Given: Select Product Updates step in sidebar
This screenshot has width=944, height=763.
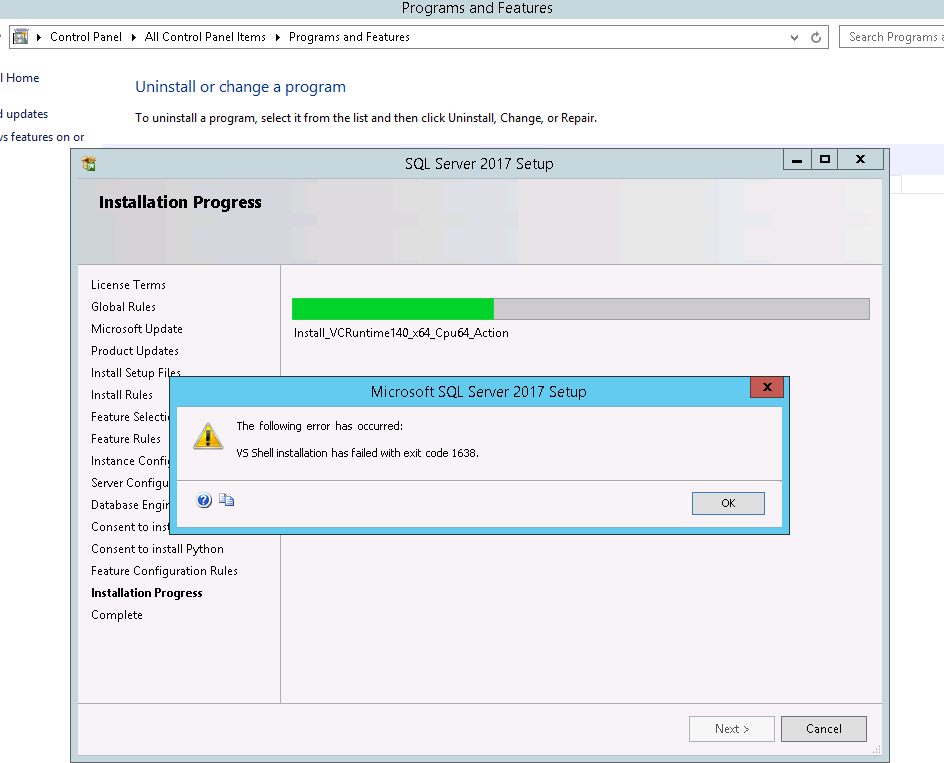Looking at the screenshot, I should click(135, 351).
